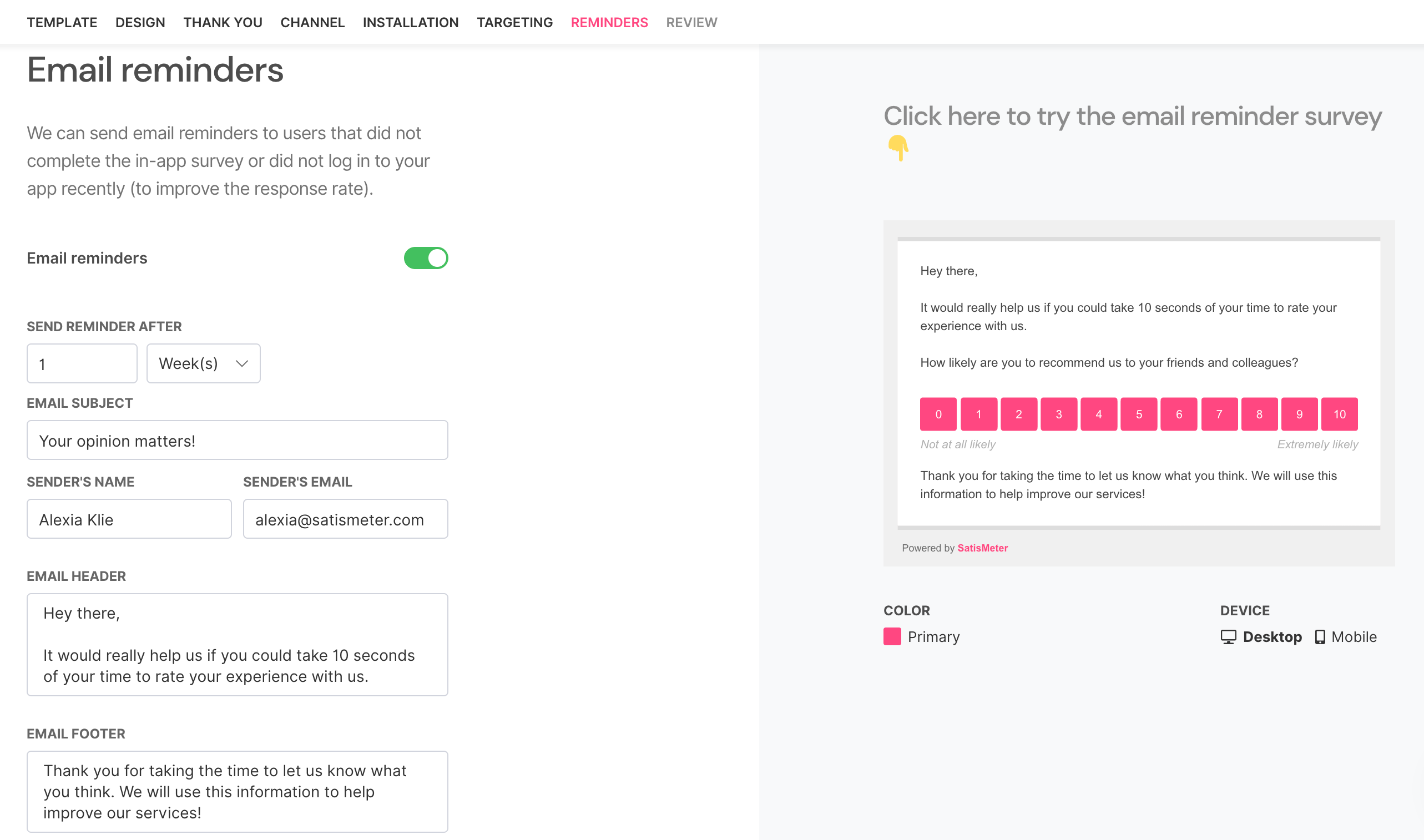The height and width of the screenshot is (840, 1424).
Task: Choose rating 2 in the survey preview
Action: tap(1019, 414)
